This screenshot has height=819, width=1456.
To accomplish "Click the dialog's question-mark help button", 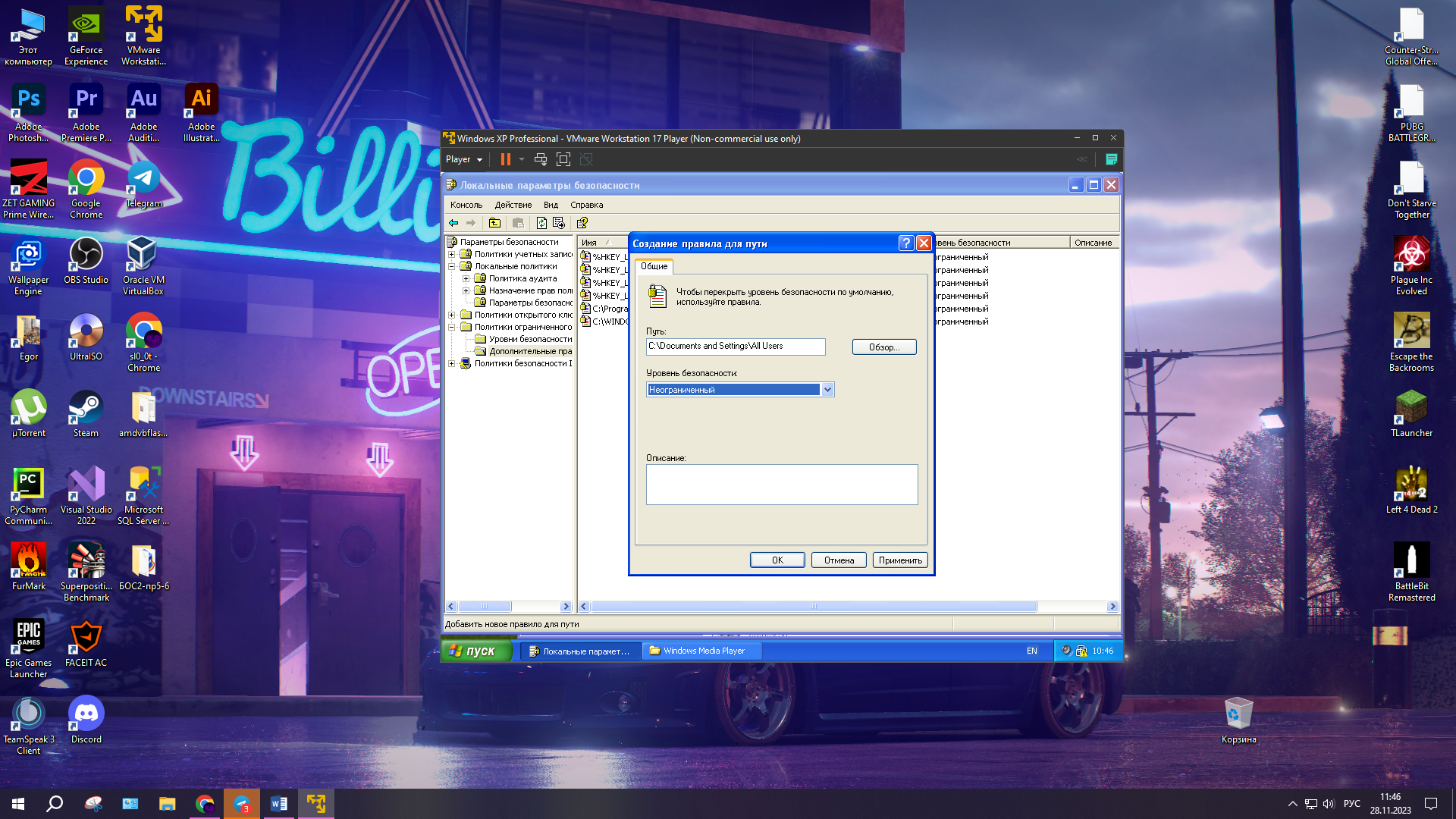I will click(x=905, y=243).
